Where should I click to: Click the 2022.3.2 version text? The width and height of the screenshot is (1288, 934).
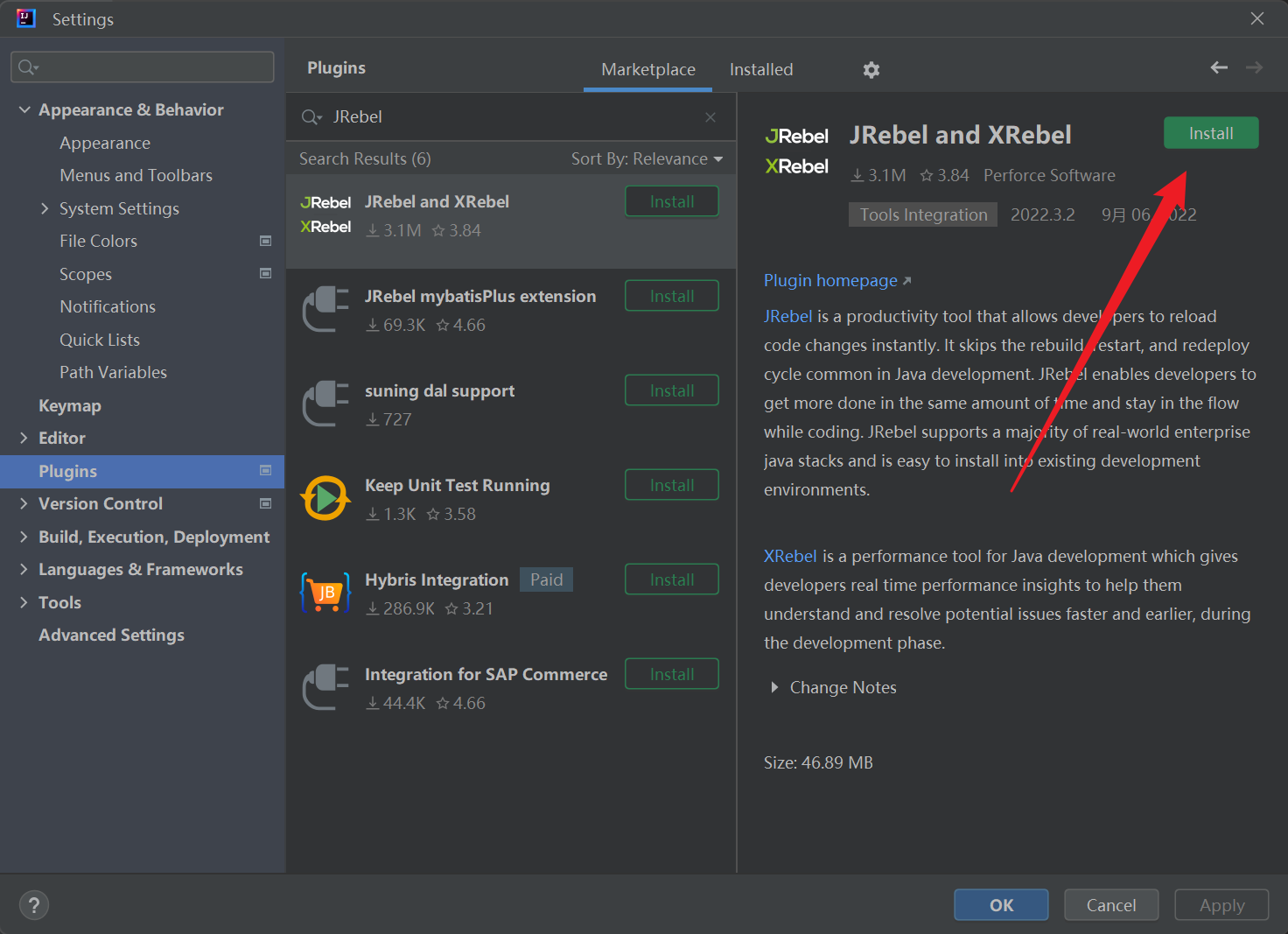pos(1043,214)
